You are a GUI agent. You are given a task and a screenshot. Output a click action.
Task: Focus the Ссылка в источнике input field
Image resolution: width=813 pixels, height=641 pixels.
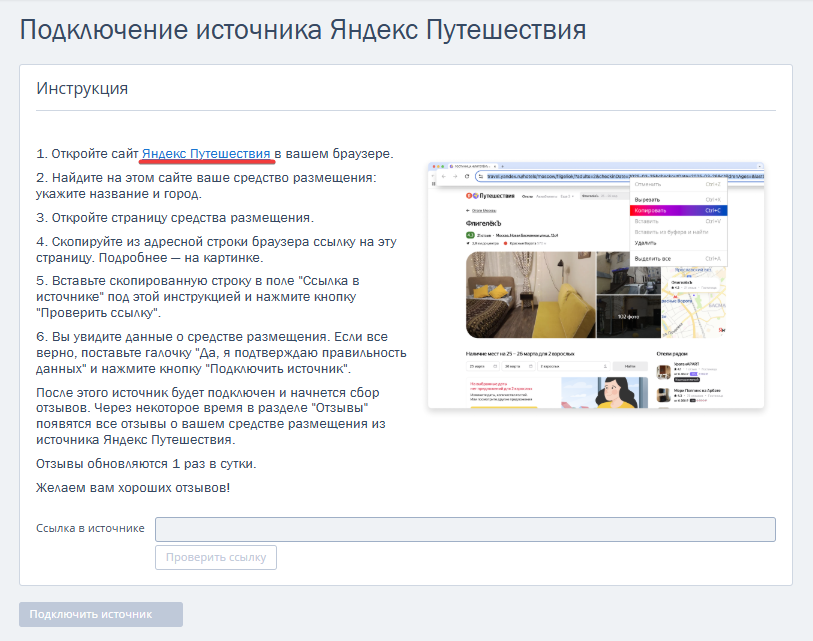465,529
